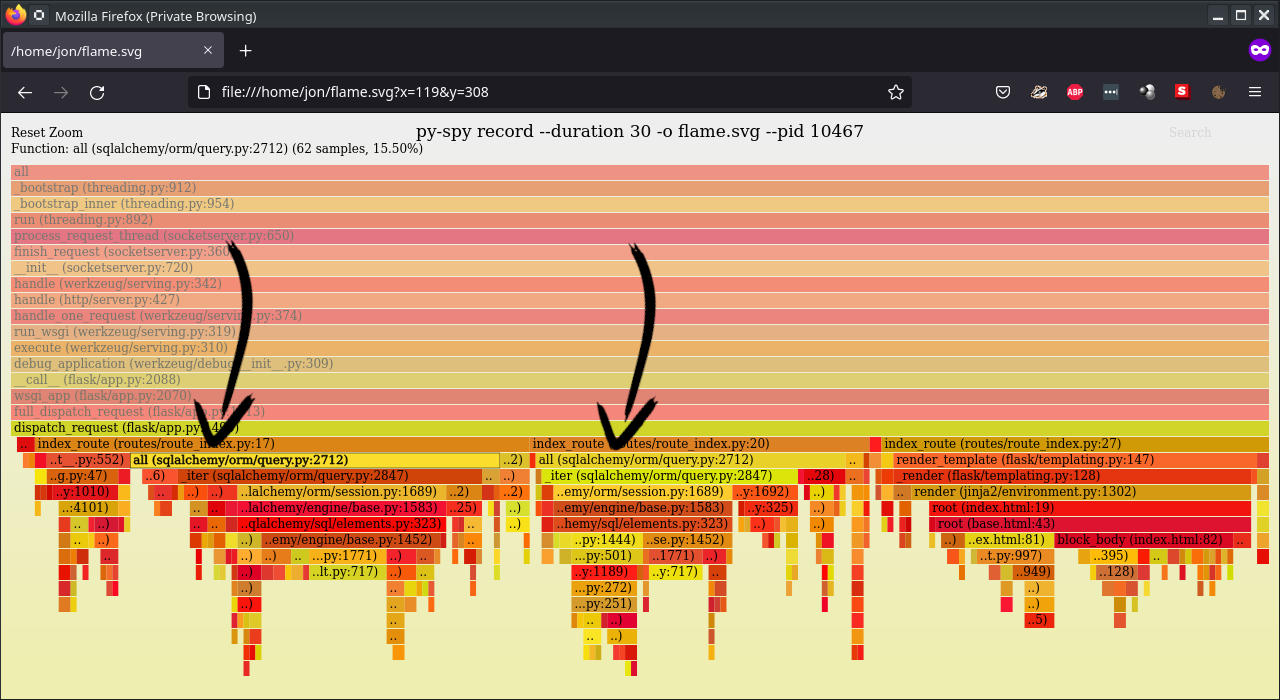Click the dispatch_request (flask/app.py) frame

pyautogui.click(x=100, y=428)
